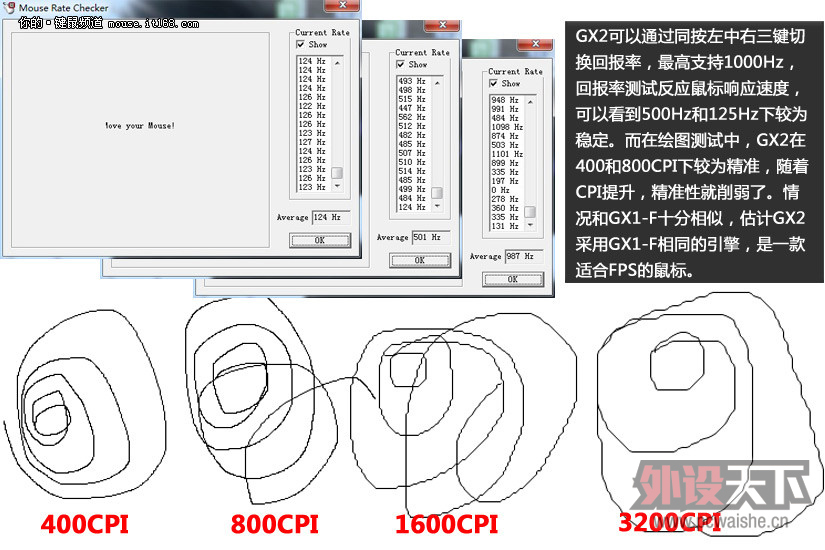Select the '512 Hz' list entry
Screen dimensions: 825x550
(412, 126)
